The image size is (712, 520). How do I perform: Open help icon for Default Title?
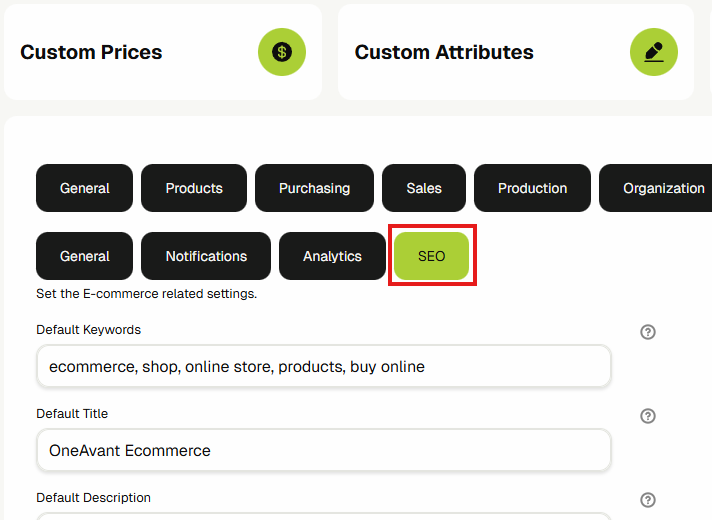pos(648,416)
